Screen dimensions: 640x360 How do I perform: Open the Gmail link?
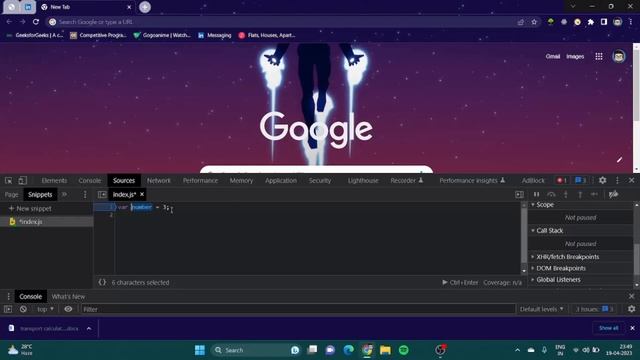[553, 56]
